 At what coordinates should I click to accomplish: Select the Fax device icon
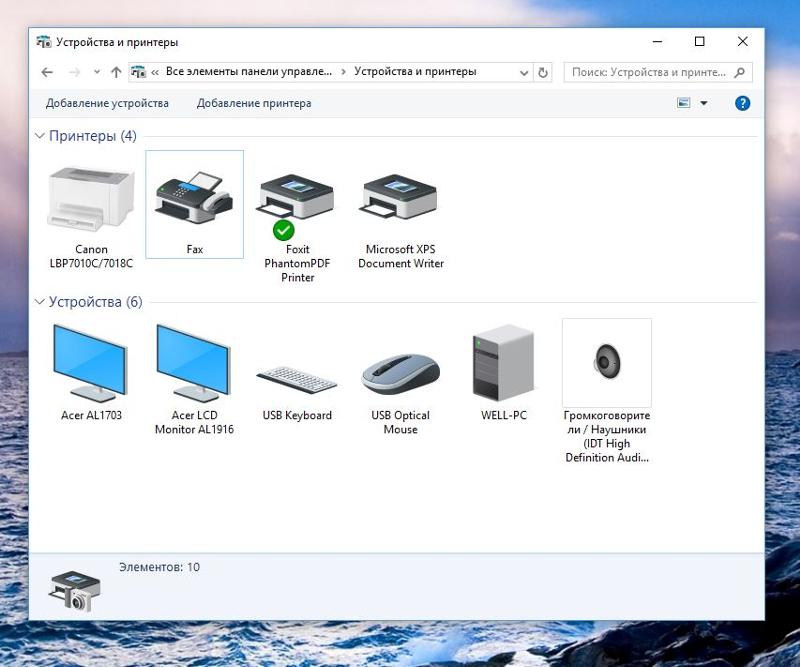click(194, 198)
